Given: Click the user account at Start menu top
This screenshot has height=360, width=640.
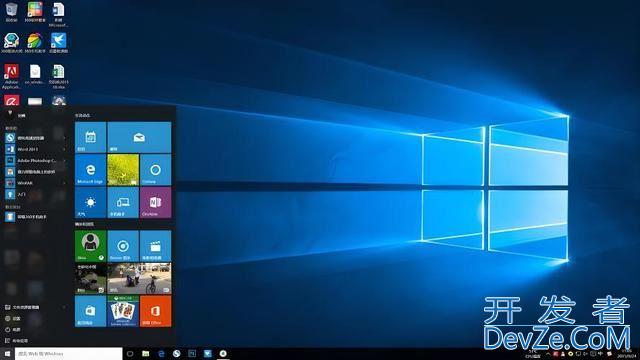Looking at the screenshot, I should click(x=16, y=115).
